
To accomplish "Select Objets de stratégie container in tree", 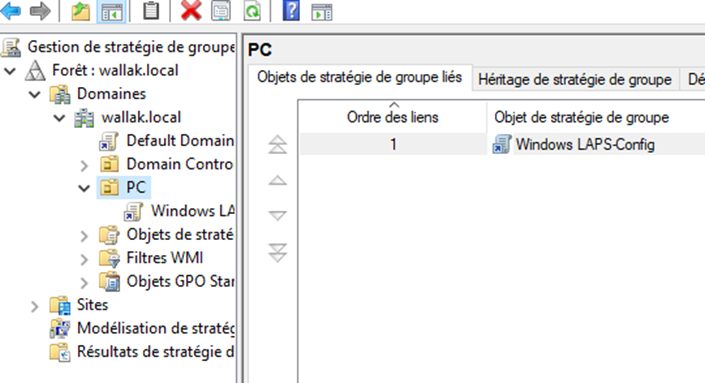I will [x=180, y=234].
